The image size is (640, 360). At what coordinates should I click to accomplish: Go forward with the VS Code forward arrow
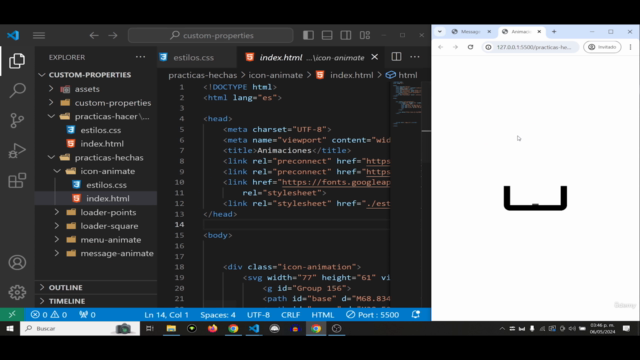coord(113,36)
